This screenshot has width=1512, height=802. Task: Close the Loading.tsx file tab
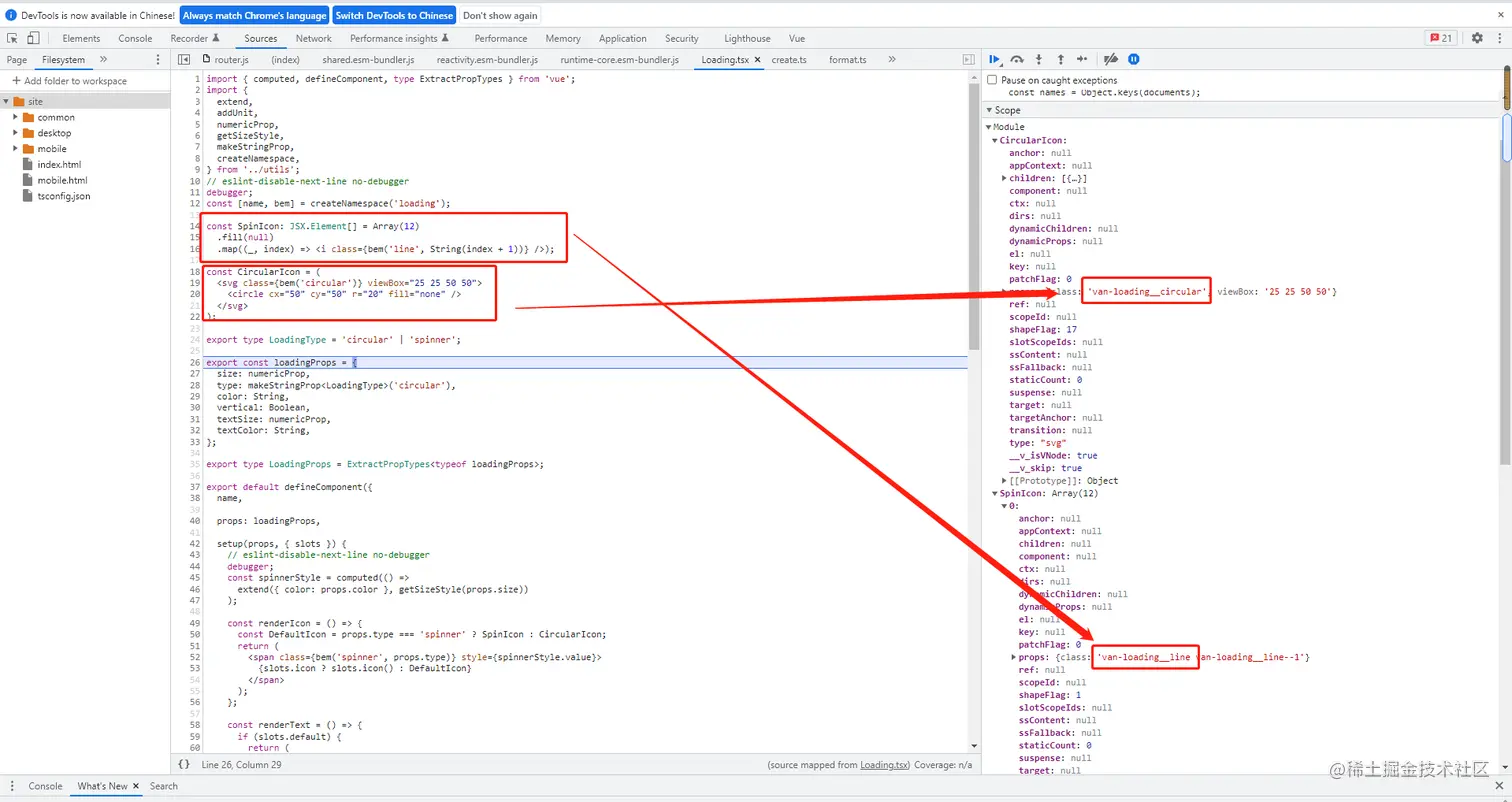(757, 60)
